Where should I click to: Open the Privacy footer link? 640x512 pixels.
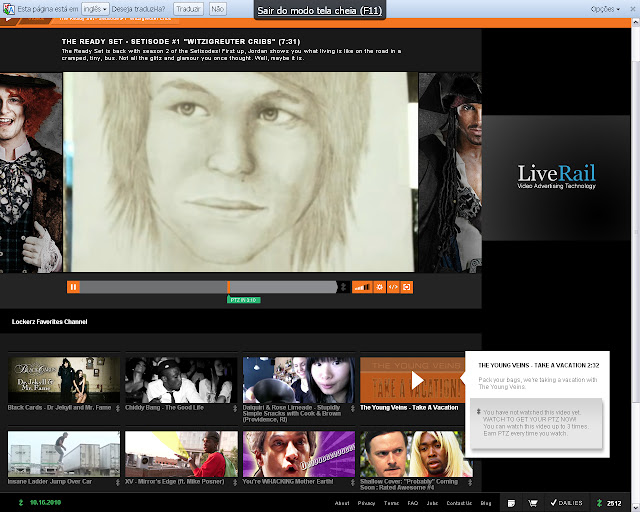coord(367,503)
